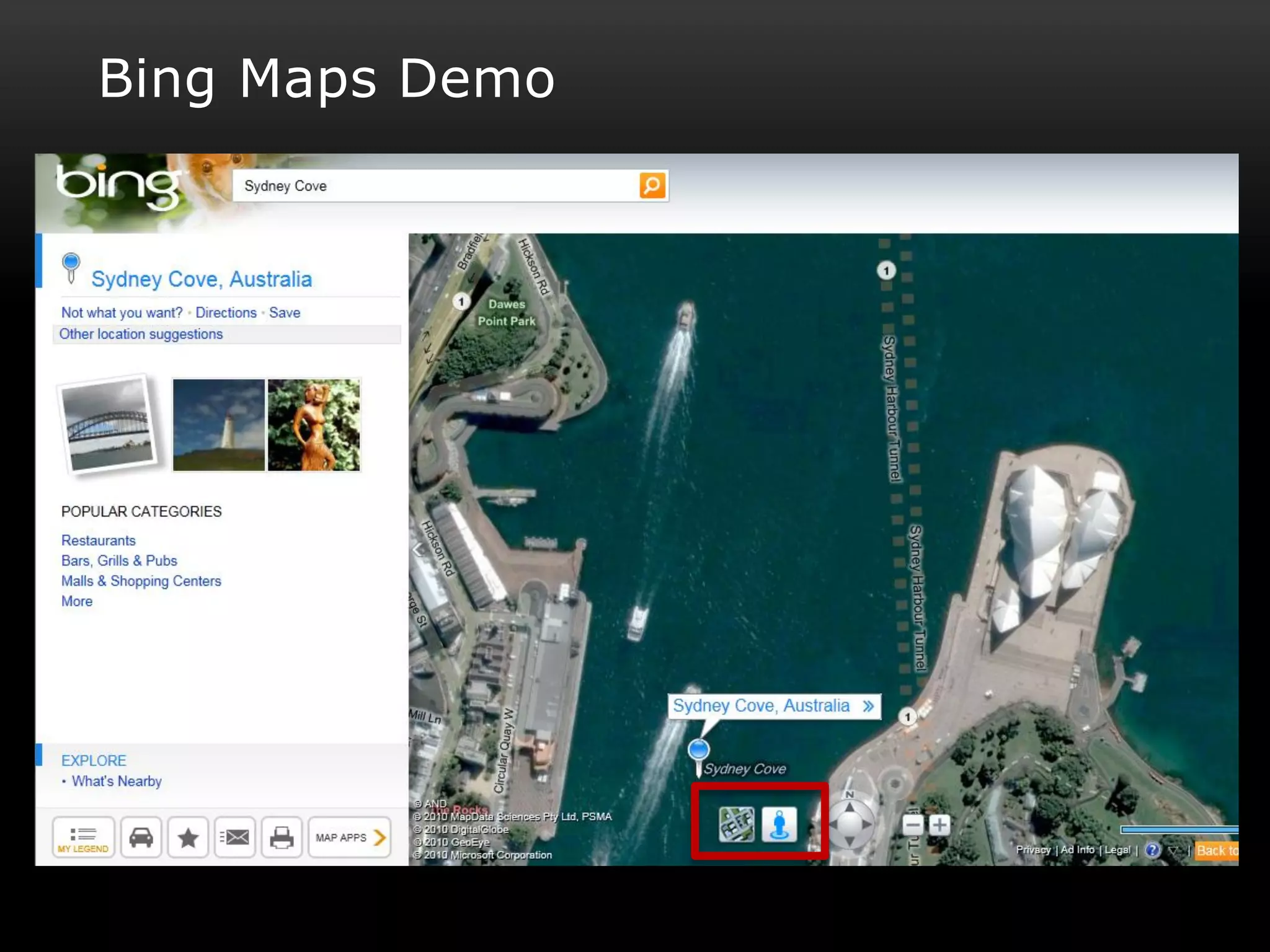Click the blue help question mark icon
1270x952 pixels.
tap(1152, 850)
